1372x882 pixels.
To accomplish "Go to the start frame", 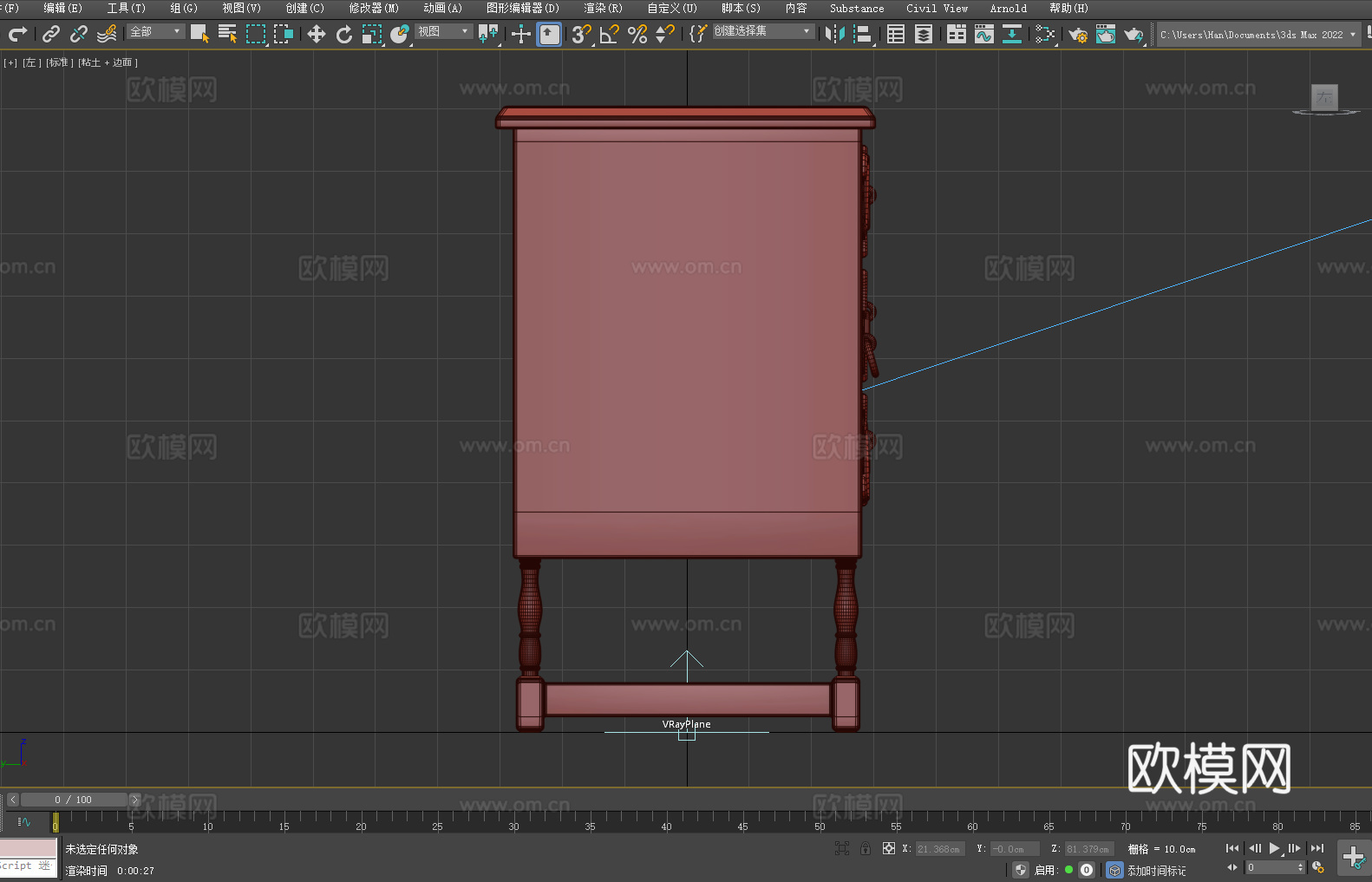I will point(1232,848).
